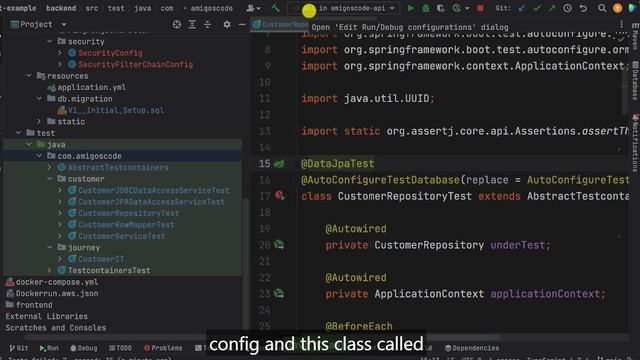
Task: Open Dockerrun.aws.json file
Action: pyautogui.click(x=57, y=293)
